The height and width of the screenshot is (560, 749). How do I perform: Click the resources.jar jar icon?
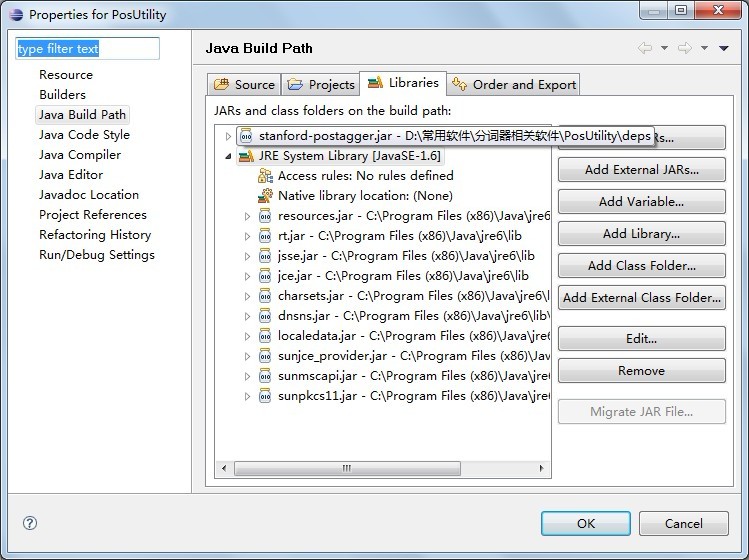265,216
